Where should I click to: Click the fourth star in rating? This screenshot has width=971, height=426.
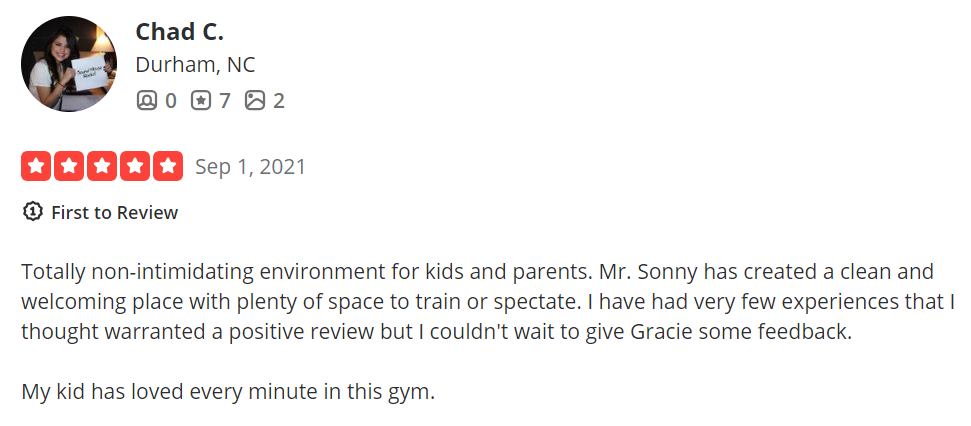134,166
